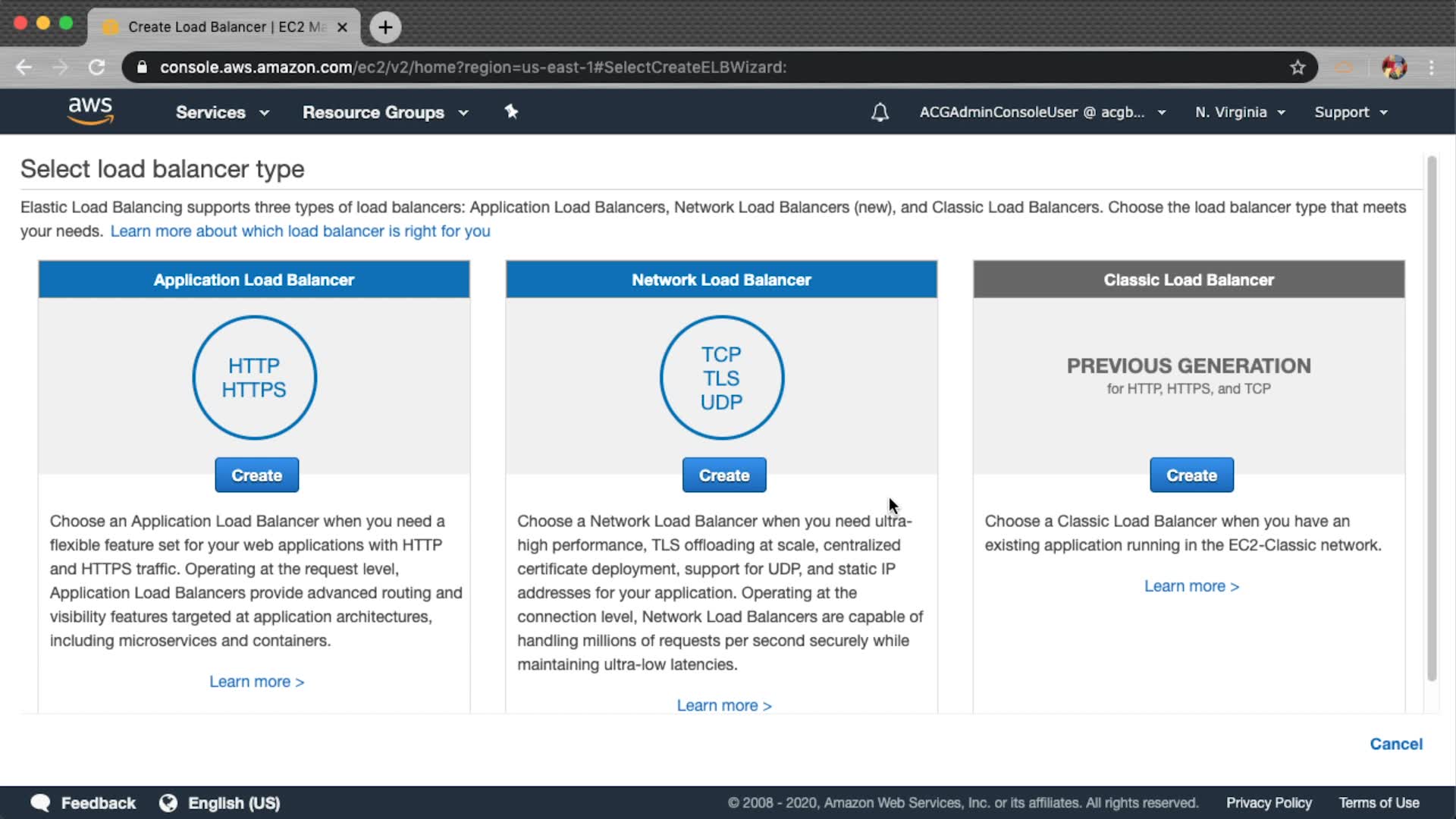This screenshot has width=1456, height=819.
Task: Open new browser tab with plus icon
Action: click(385, 27)
